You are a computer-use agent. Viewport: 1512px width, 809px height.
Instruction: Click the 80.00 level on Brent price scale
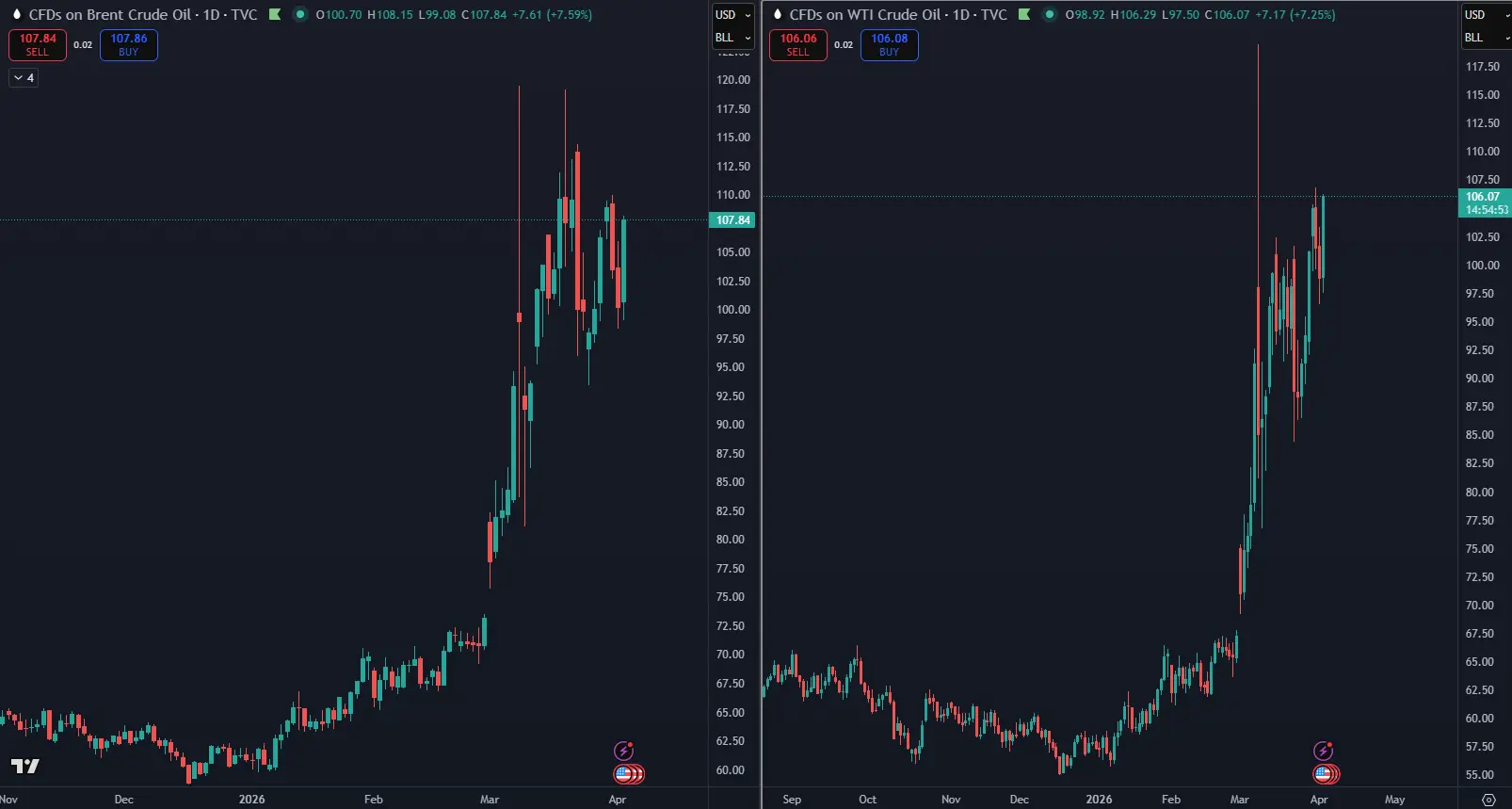(731, 540)
